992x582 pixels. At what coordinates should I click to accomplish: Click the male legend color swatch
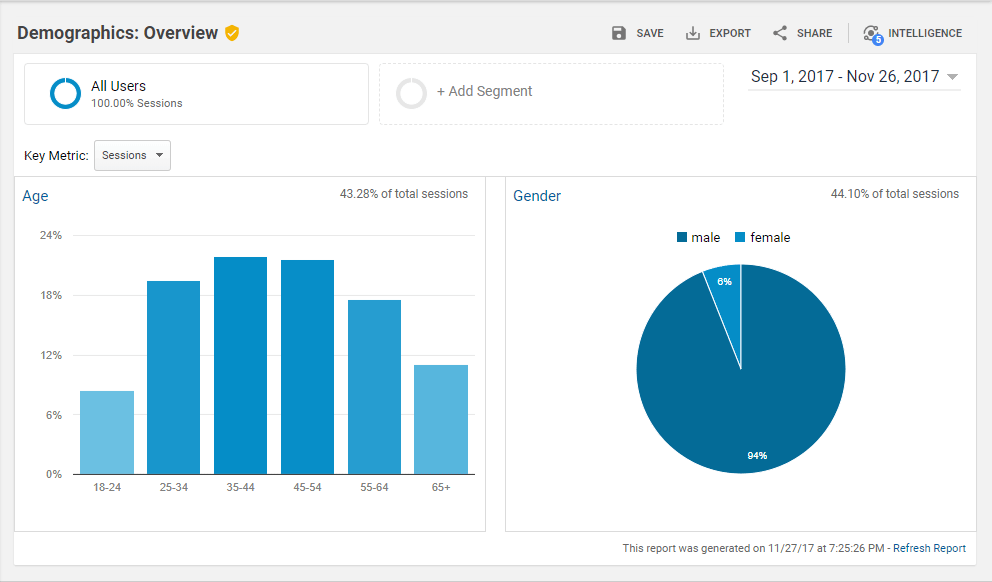coord(682,237)
